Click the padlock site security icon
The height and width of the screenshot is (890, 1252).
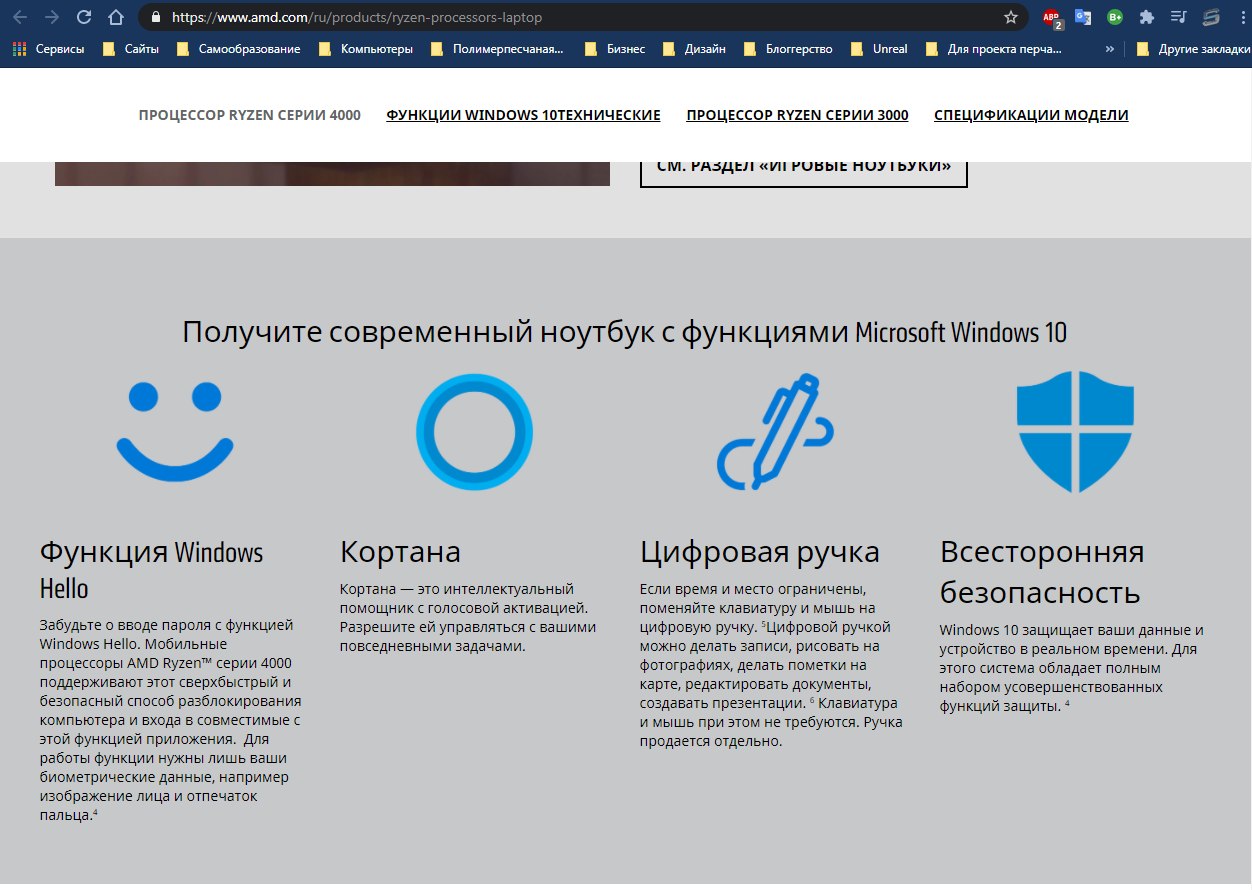pos(155,17)
